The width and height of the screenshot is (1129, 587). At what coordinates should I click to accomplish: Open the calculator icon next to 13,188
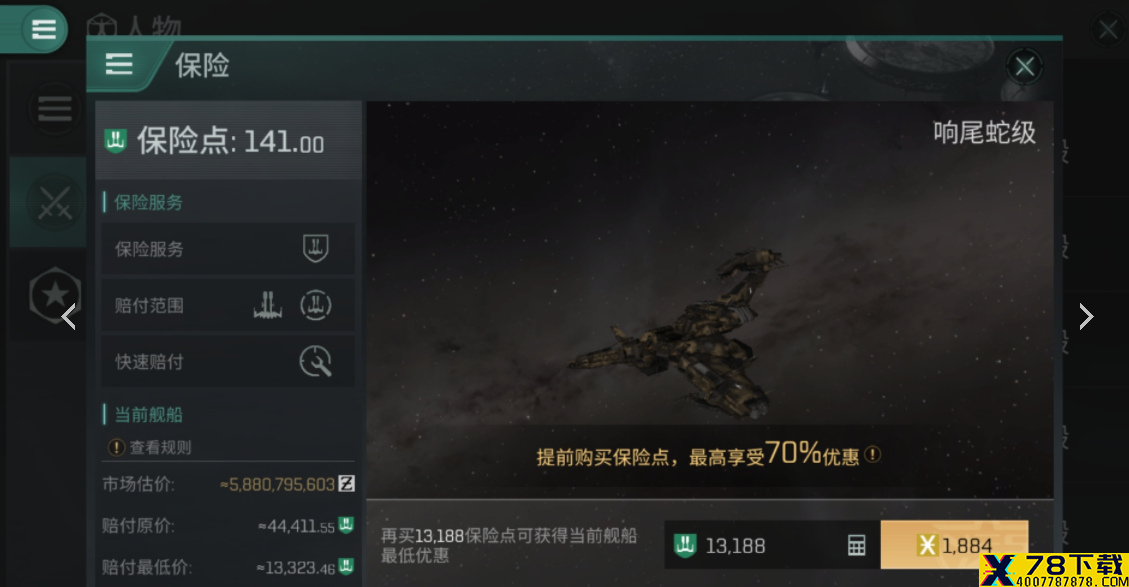[856, 545]
